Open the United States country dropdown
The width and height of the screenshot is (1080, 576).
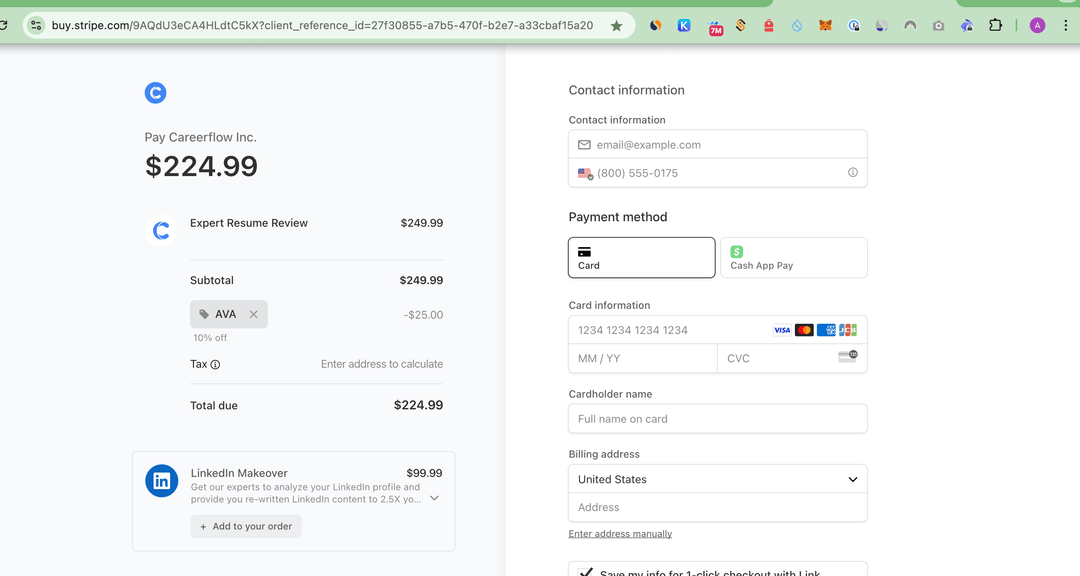coord(717,479)
